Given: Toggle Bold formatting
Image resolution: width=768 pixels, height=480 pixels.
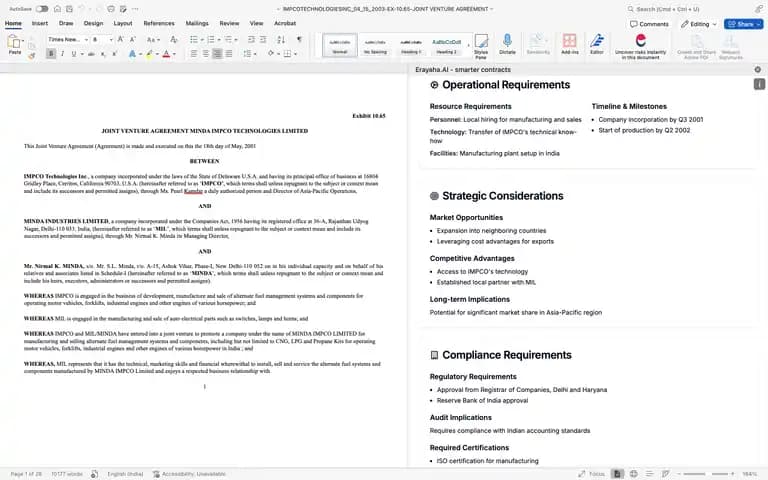Looking at the screenshot, I should tap(51, 53).
